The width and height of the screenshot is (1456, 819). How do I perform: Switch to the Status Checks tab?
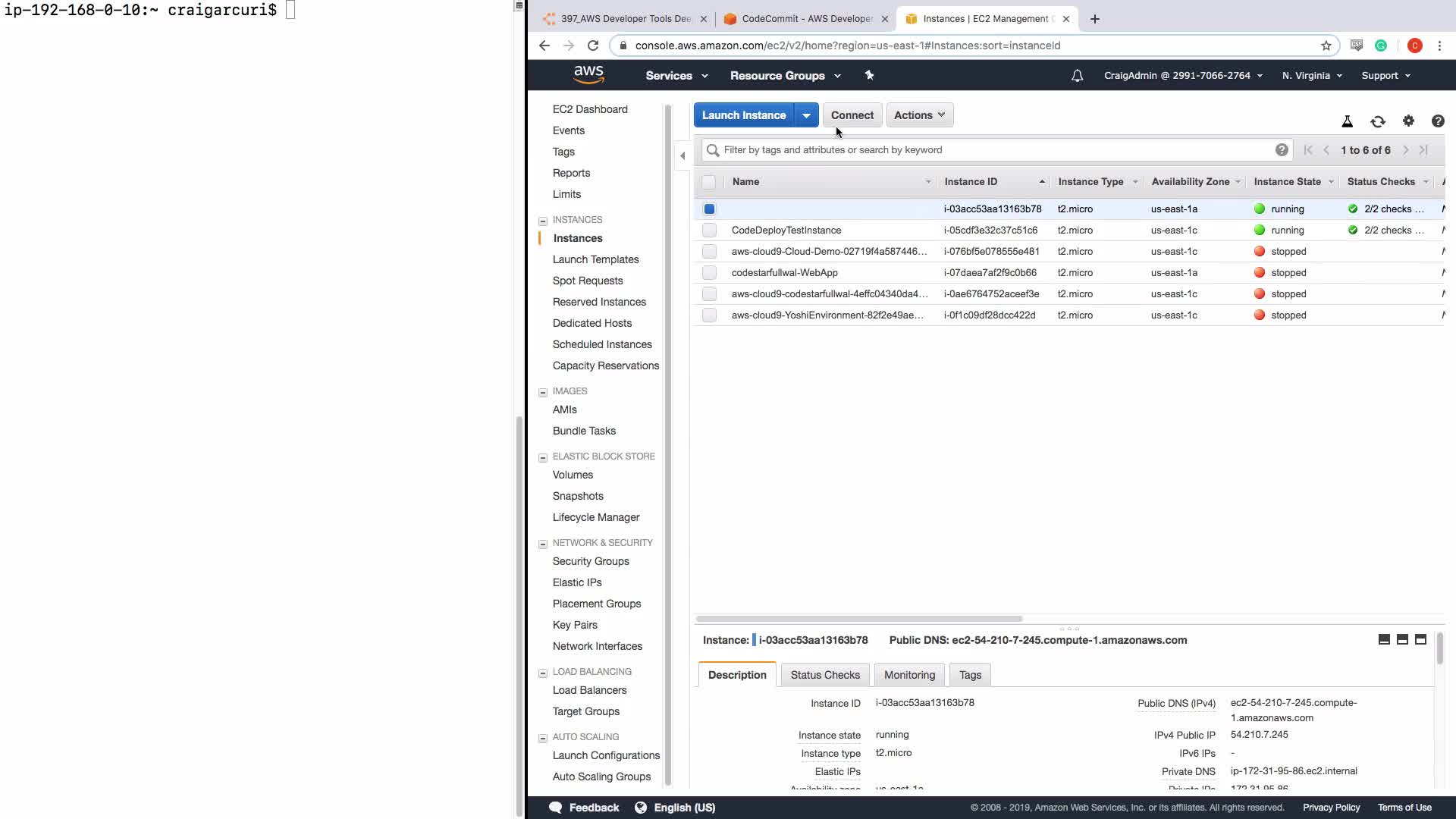(x=825, y=675)
